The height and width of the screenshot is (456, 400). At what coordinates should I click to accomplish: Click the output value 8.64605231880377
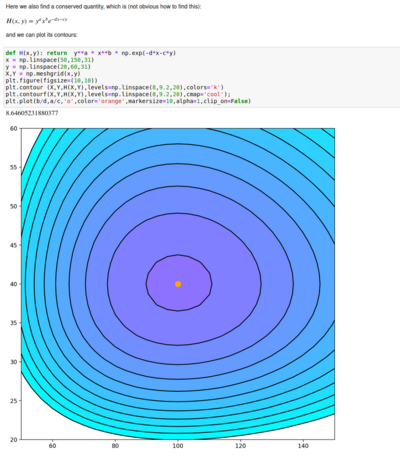[32, 113]
